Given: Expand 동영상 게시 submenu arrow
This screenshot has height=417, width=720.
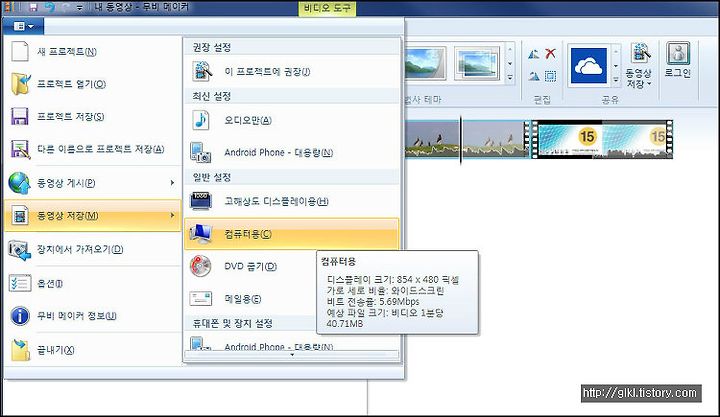Looking at the screenshot, I should [x=172, y=183].
